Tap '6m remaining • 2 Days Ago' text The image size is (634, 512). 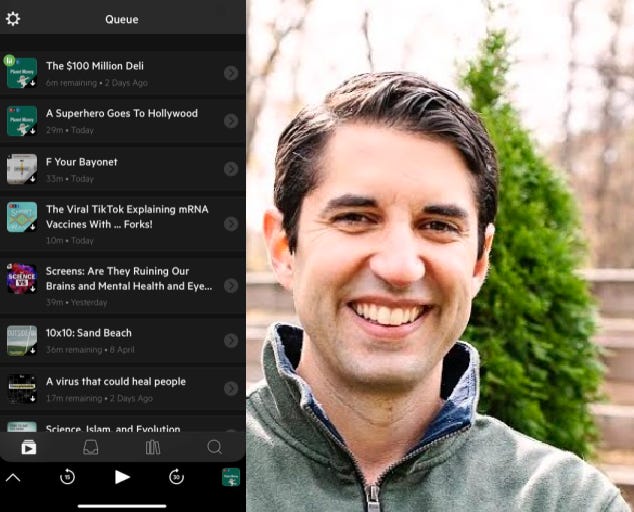97,83
